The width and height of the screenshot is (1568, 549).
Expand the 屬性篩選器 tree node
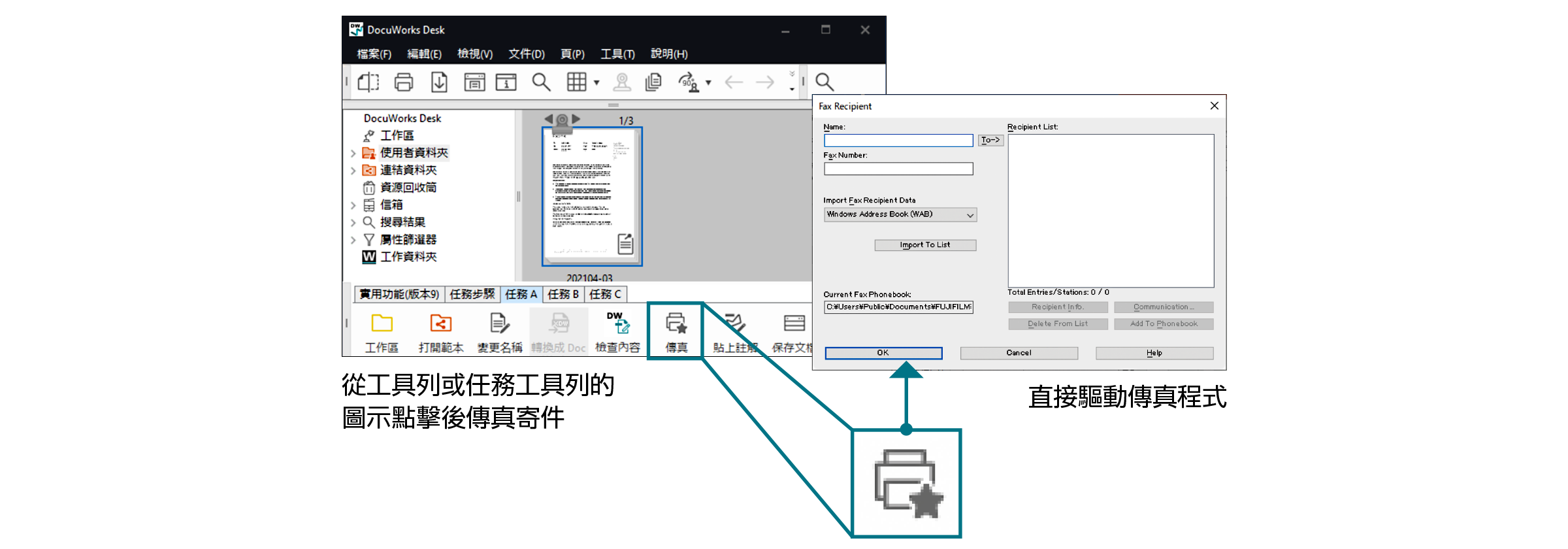353,241
